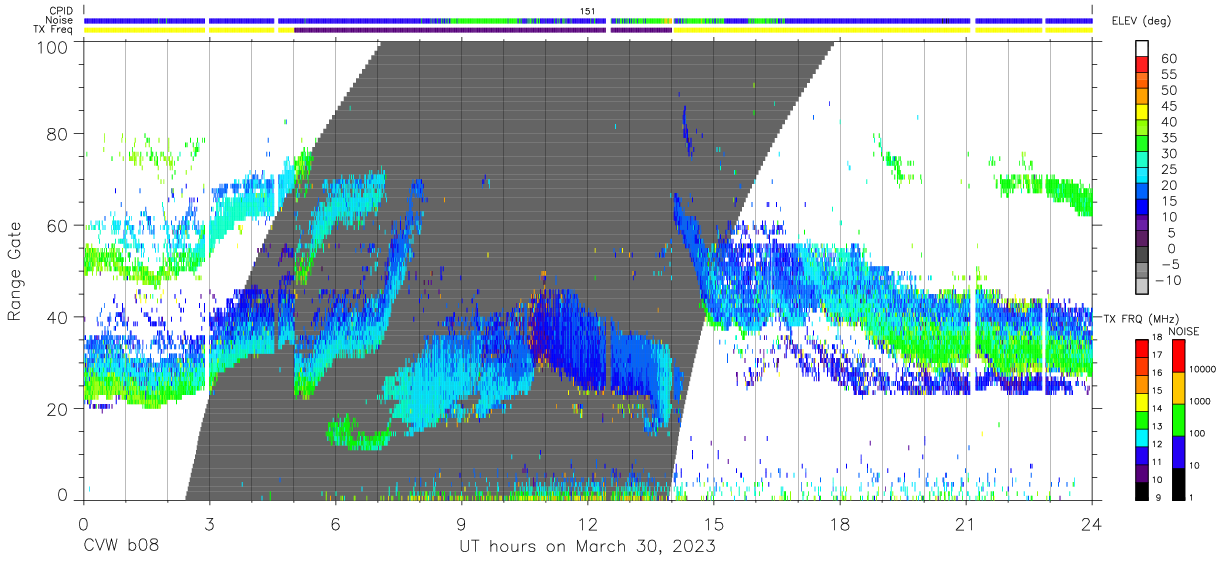This screenshot has width=1228, height=567.
Task: Click the x-axis hour tick '12'
Action: click(587, 523)
